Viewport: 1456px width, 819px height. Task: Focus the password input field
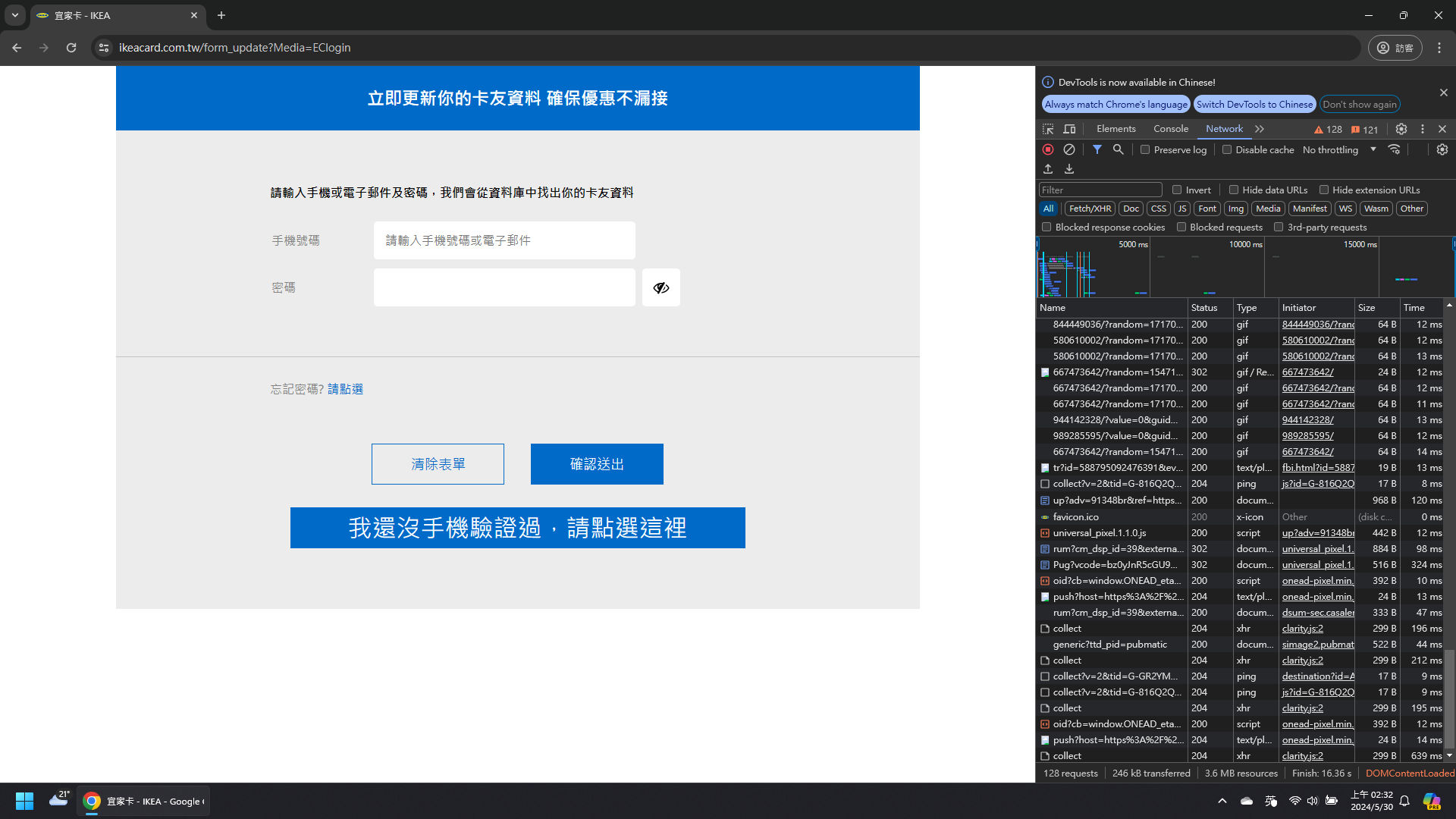point(504,287)
